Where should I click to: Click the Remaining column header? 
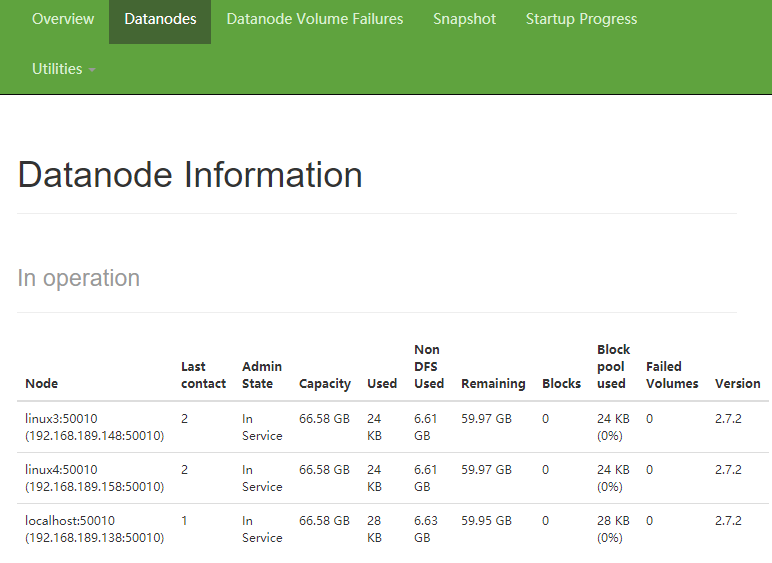(493, 383)
